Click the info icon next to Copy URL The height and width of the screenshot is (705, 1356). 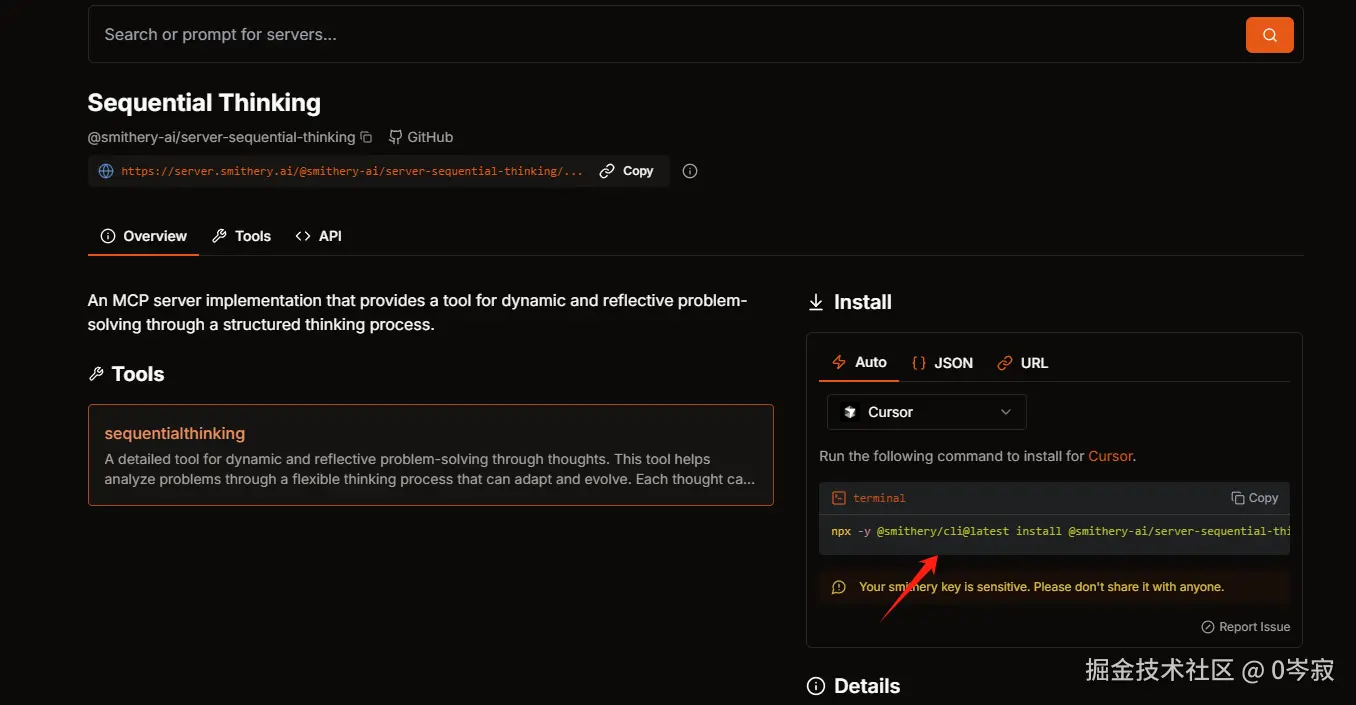690,171
